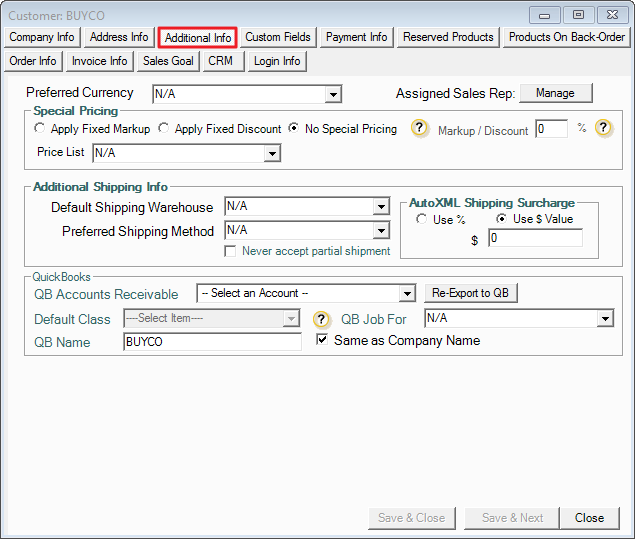
Task: Go to Products On Back-Order tab
Action: tap(566, 37)
